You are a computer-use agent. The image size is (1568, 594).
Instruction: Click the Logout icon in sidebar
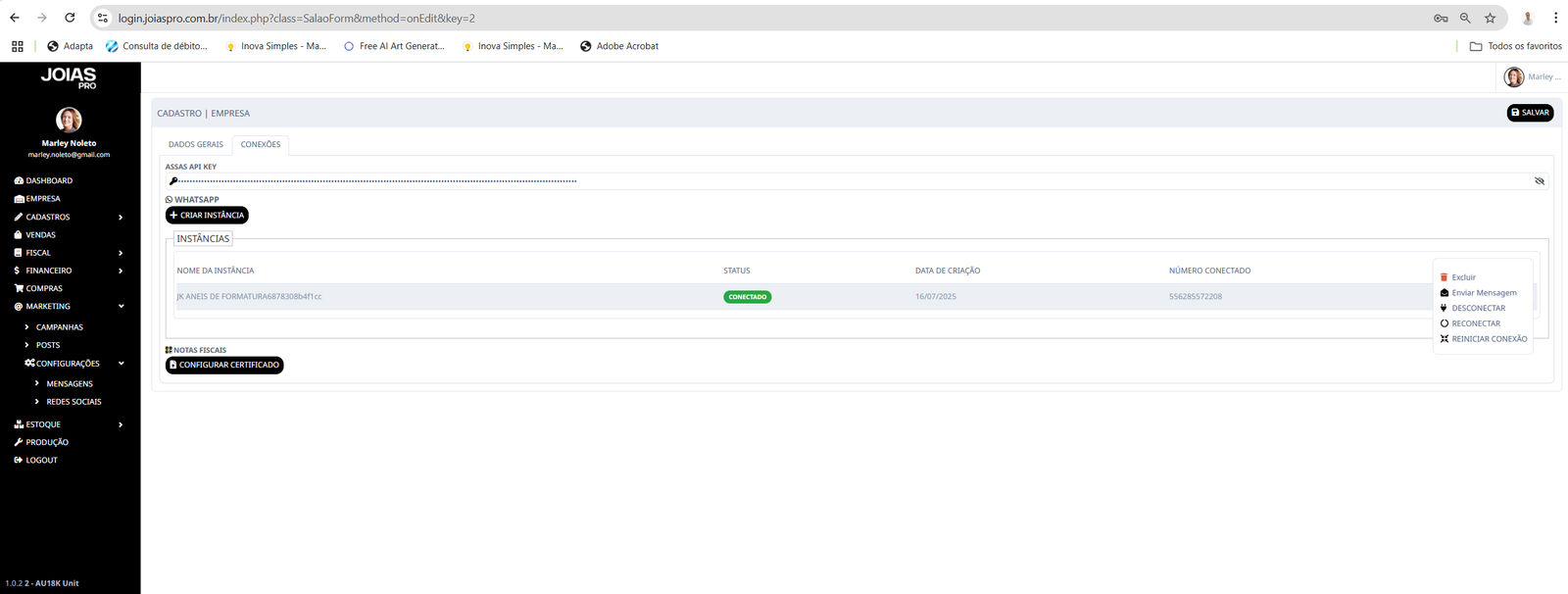pyautogui.click(x=19, y=461)
